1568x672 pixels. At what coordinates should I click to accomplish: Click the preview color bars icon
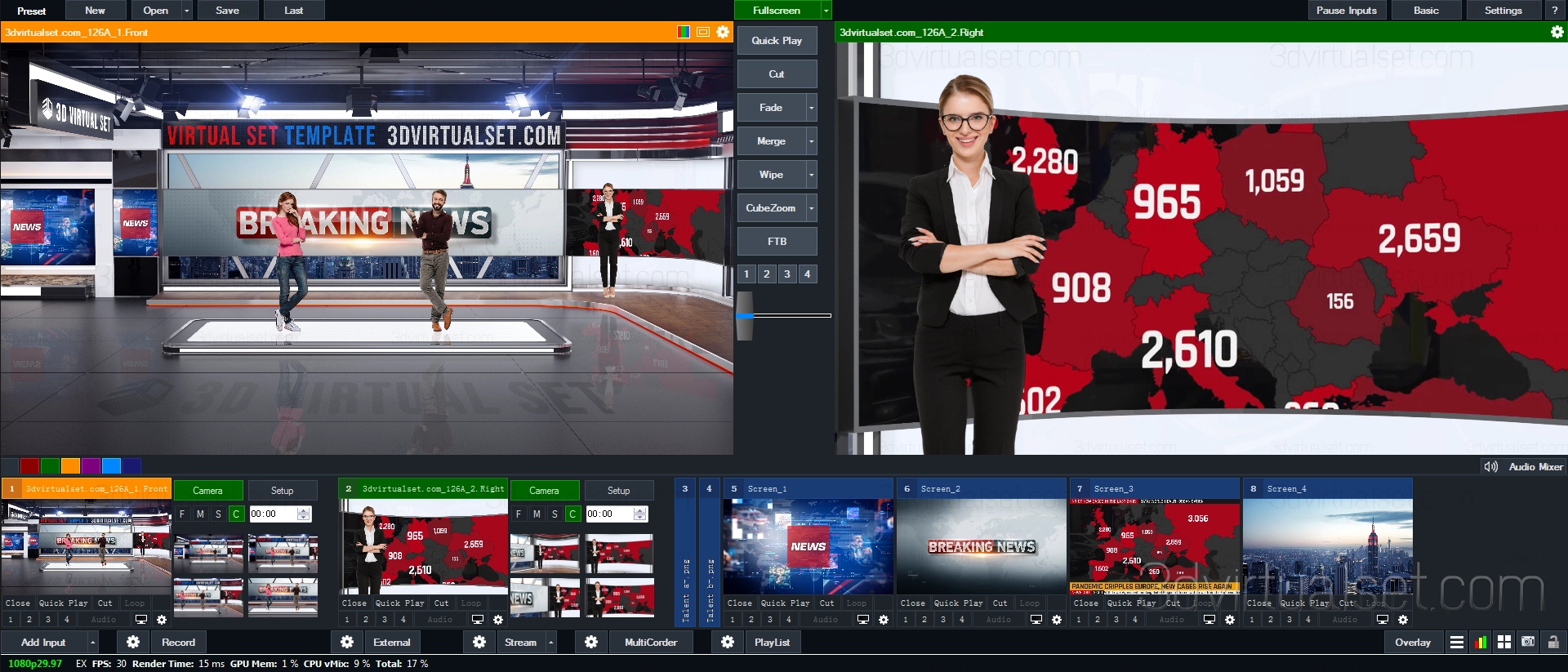[684, 32]
